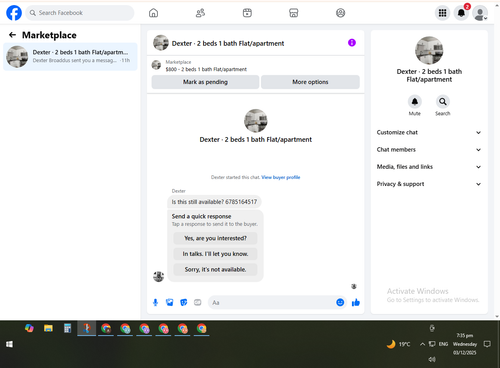Open the Marketplace storefront tab
Screen dimensions: 500x368
click(293, 13)
